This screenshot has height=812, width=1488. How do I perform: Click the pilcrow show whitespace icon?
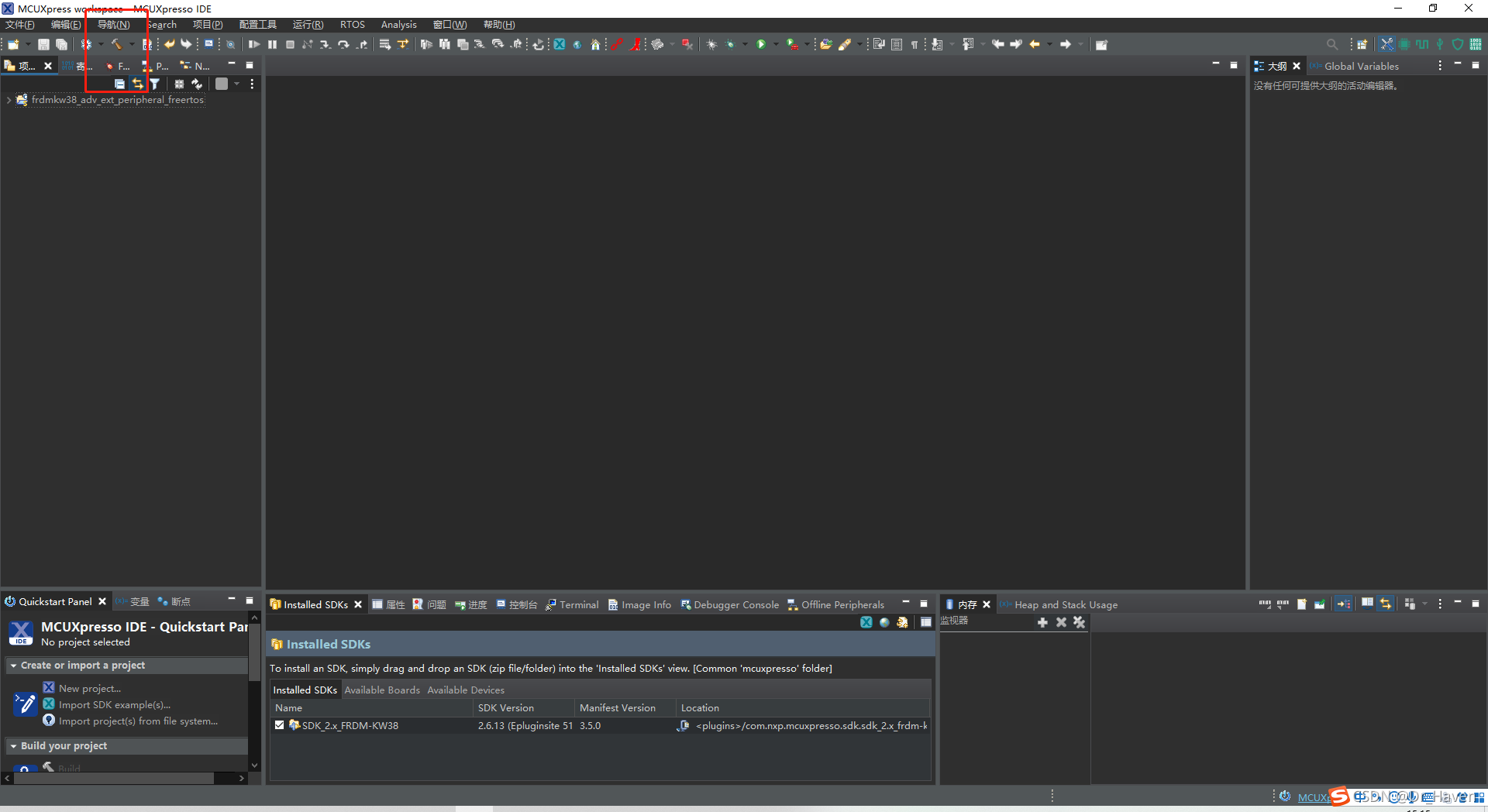coord(914,44)
